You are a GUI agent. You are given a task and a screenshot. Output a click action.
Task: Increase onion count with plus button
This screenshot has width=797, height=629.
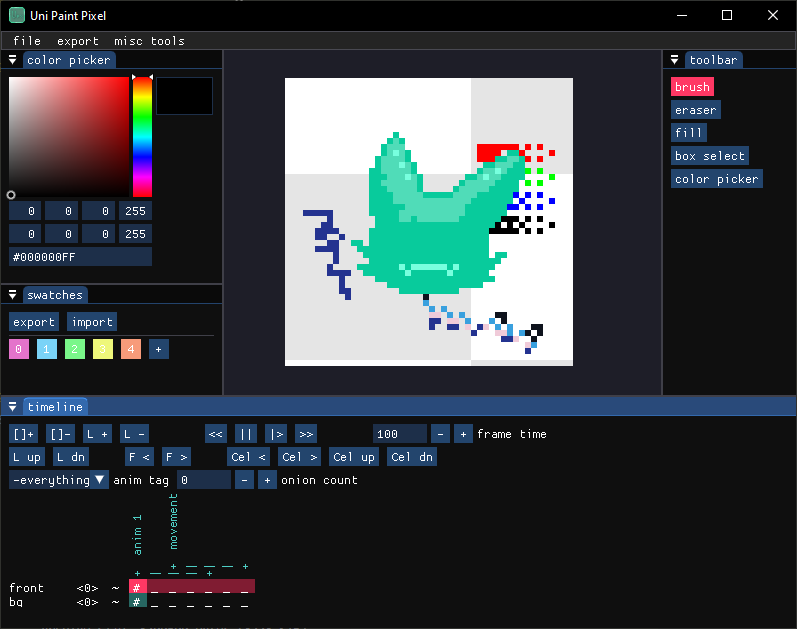pyautogui.click(x=267, y=480)
